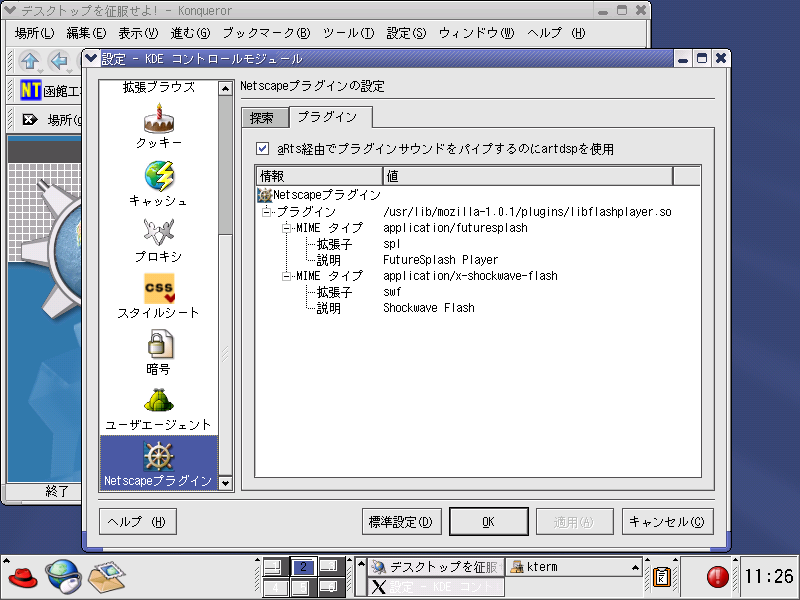This screenshot has height=600, width=800.
Task: Click the module list scroll-down arrow
Action: [x=225, y=483]
